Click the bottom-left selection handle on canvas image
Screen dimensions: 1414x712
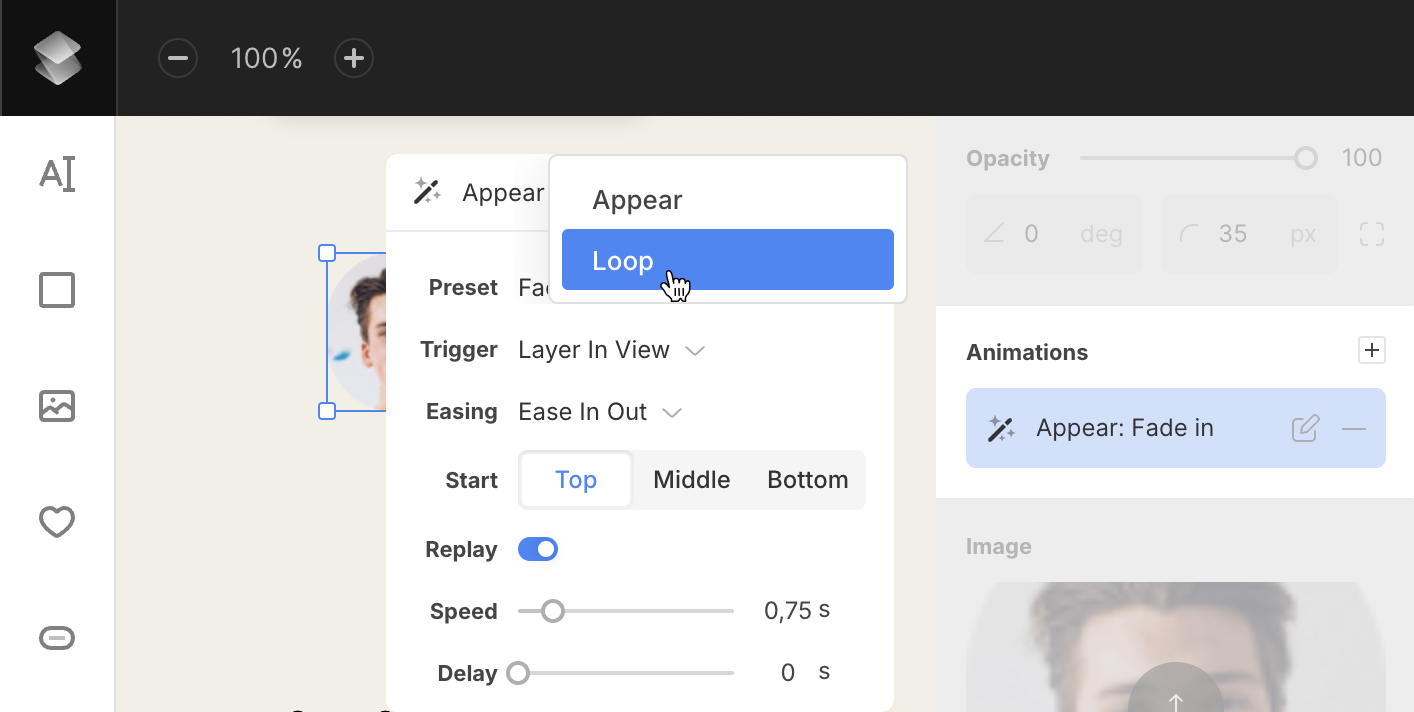point(327,410)
